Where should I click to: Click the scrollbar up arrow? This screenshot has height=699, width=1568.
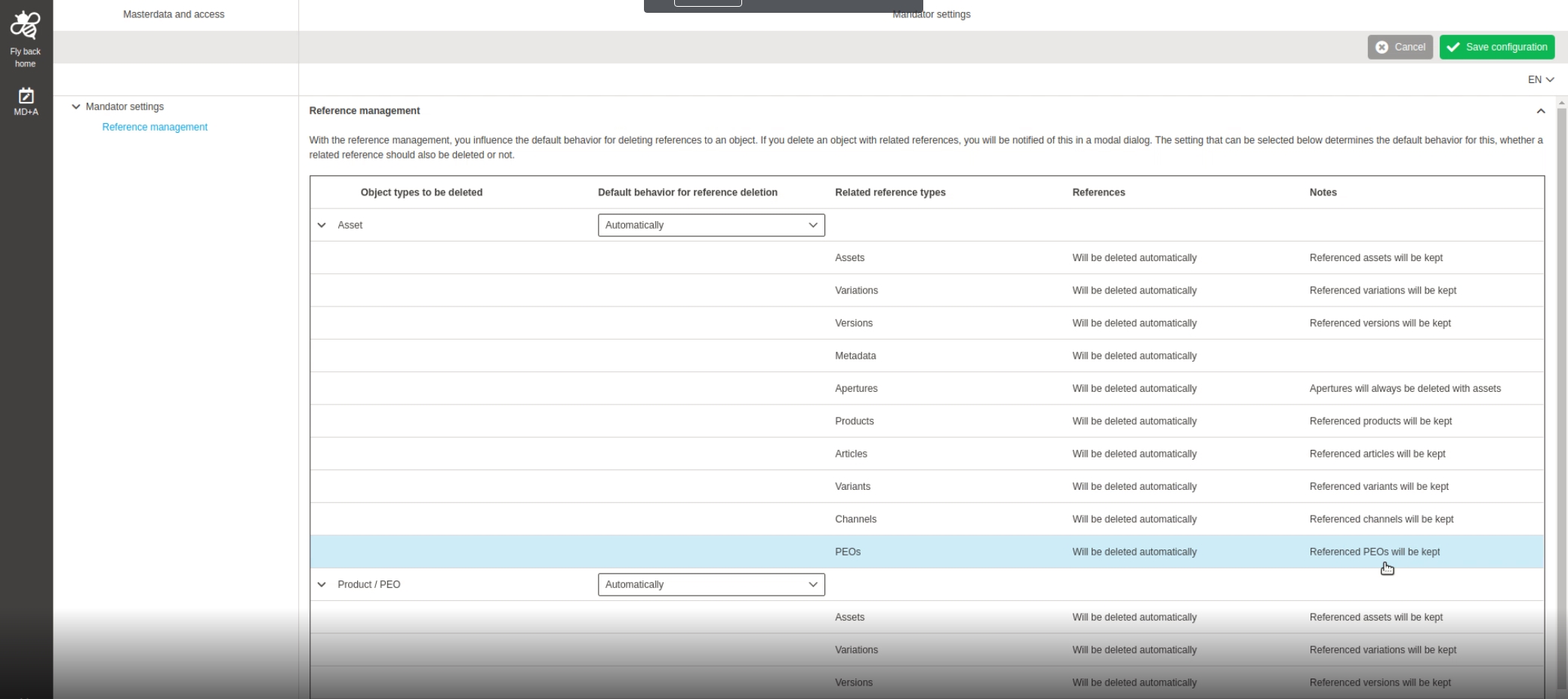pyautogui.click(x=1561, y=103)
